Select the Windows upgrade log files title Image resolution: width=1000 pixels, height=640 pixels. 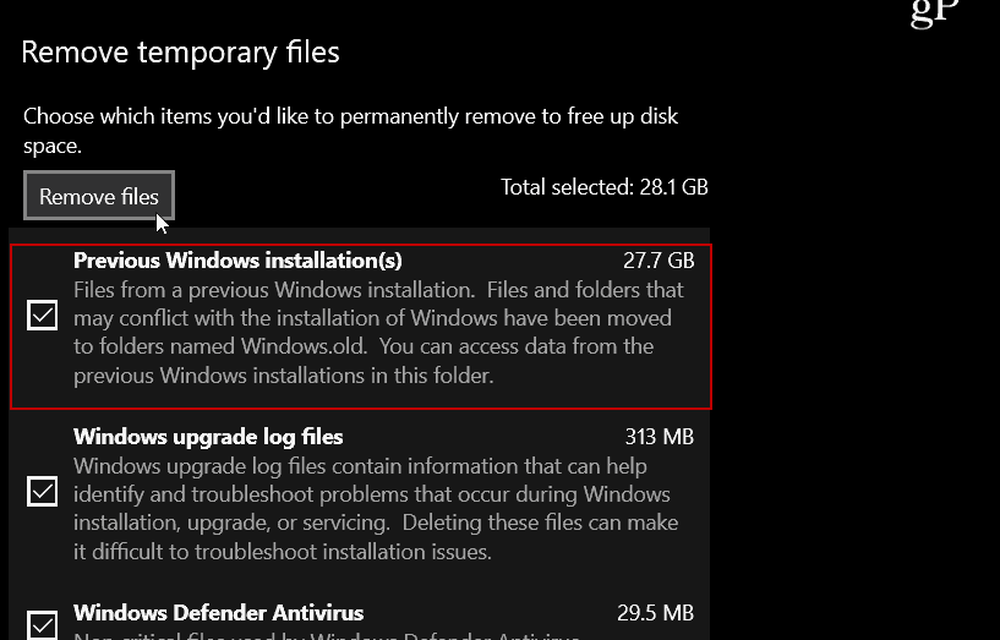[208, 437]
